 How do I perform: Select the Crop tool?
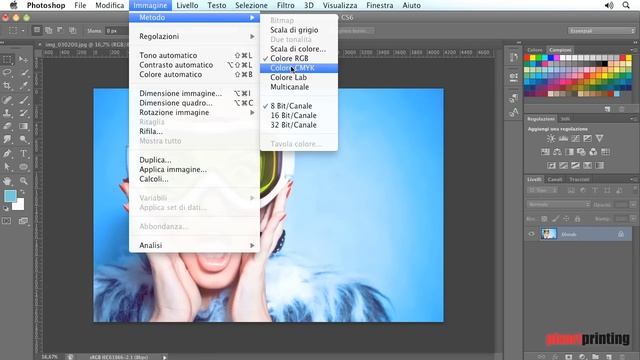coord(7,86)
